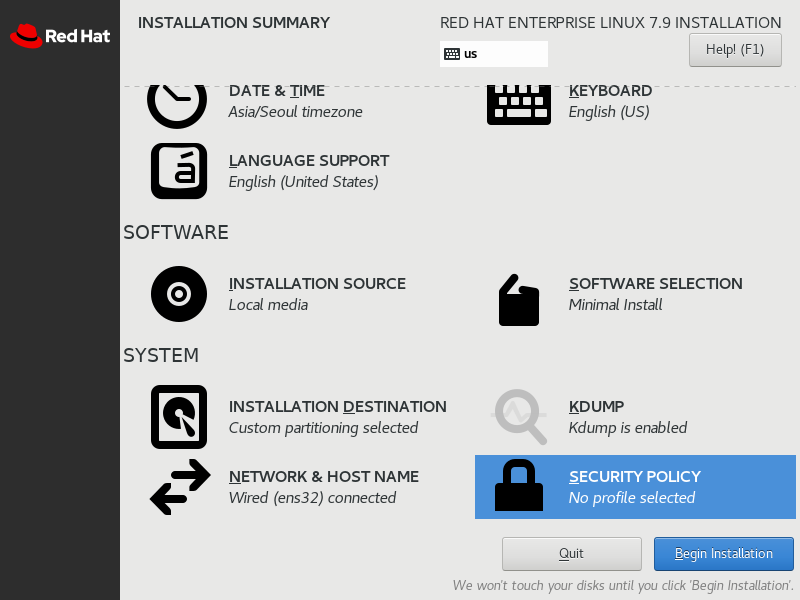Open the KDUMP label
The image size is (800, 600).
pos(596,407)
